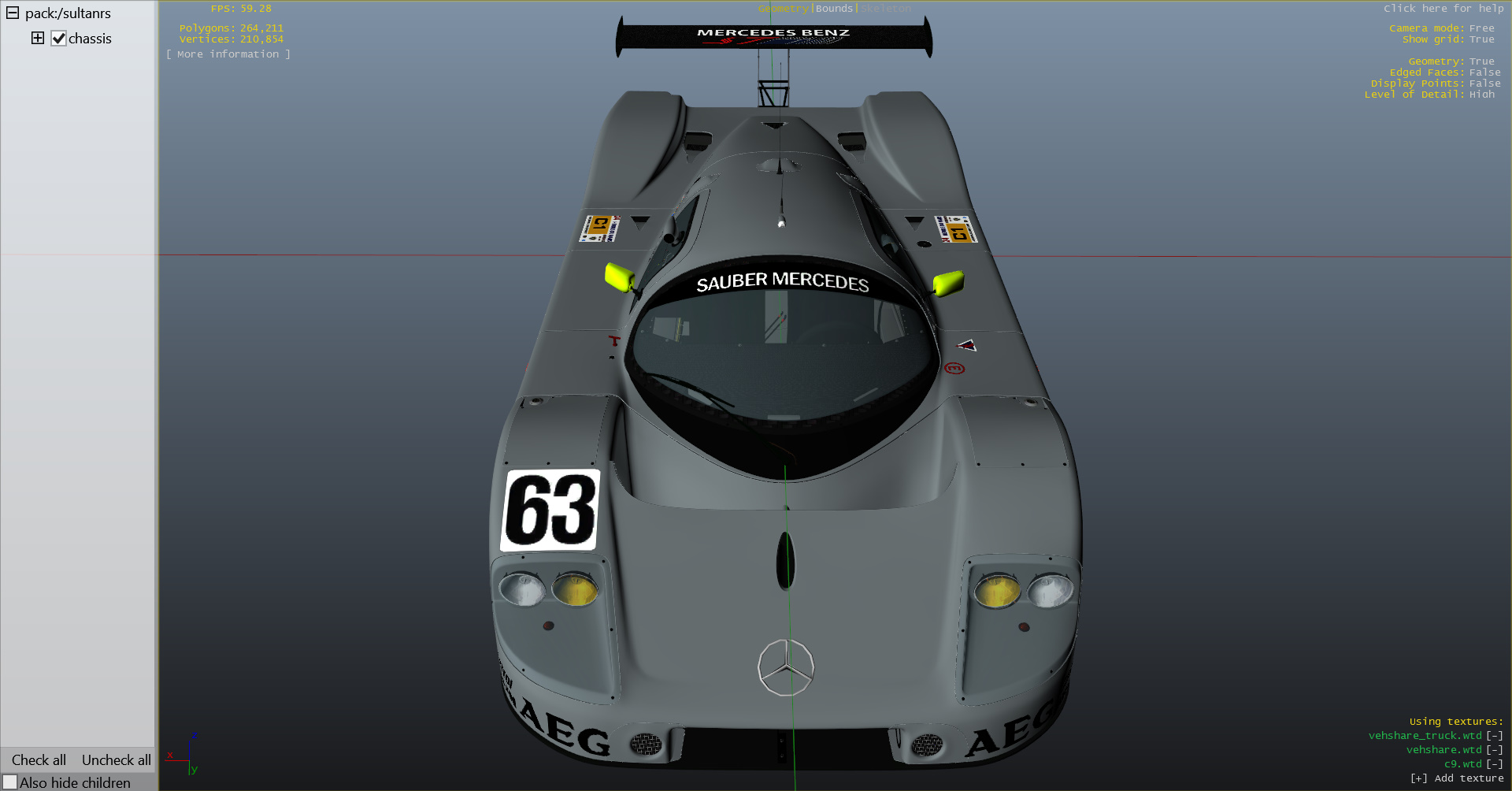Select the chassis tree item label

90,38
